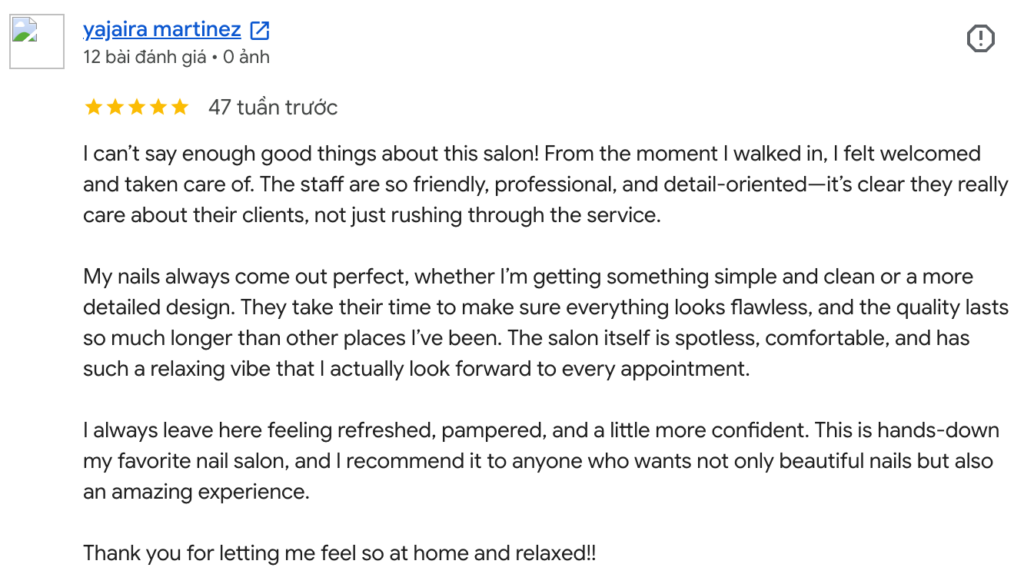Click the second yellow rating star
This screenshot has height=584, width=1024.
[115, 107]
